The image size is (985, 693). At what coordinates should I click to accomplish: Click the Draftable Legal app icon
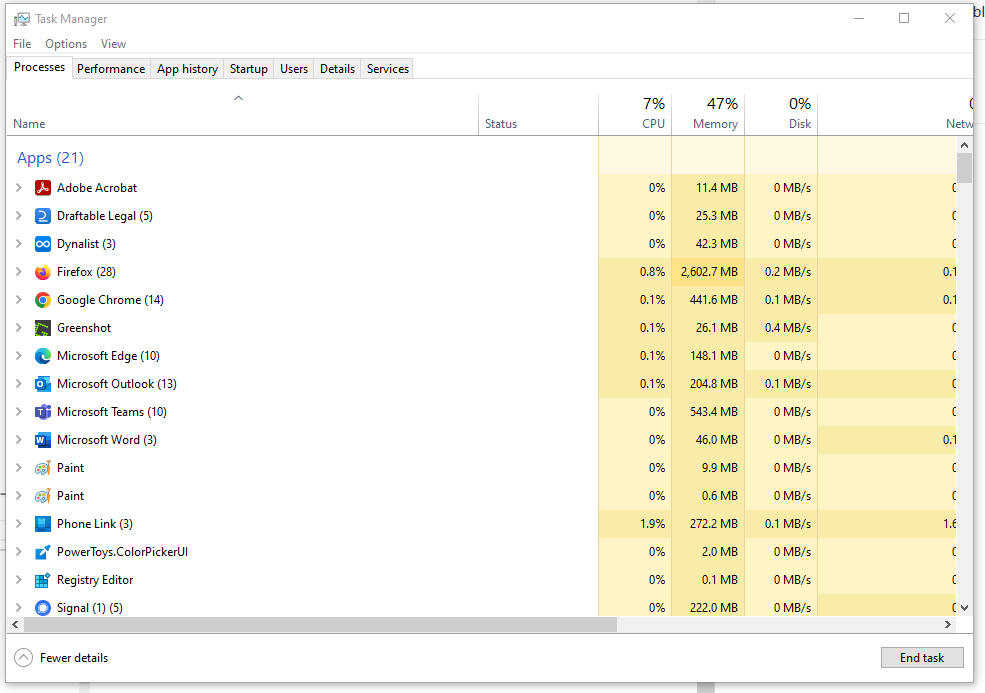coord(43,216)
